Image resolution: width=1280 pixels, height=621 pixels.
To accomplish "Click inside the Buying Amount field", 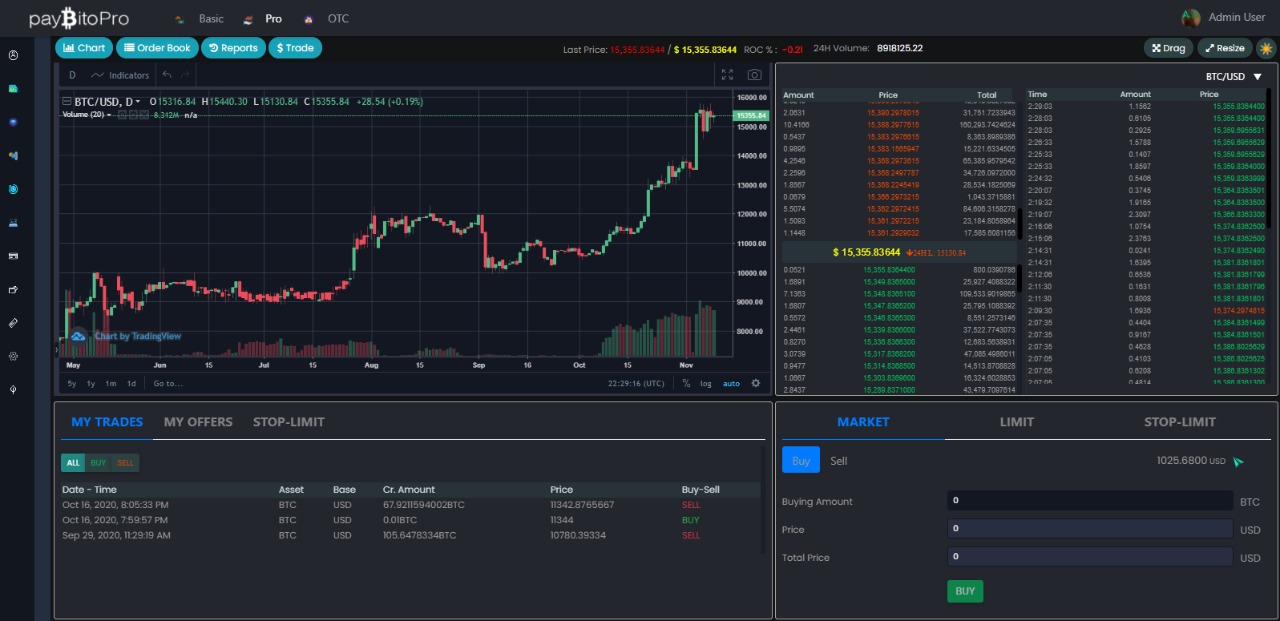I will pos(1090,500).
